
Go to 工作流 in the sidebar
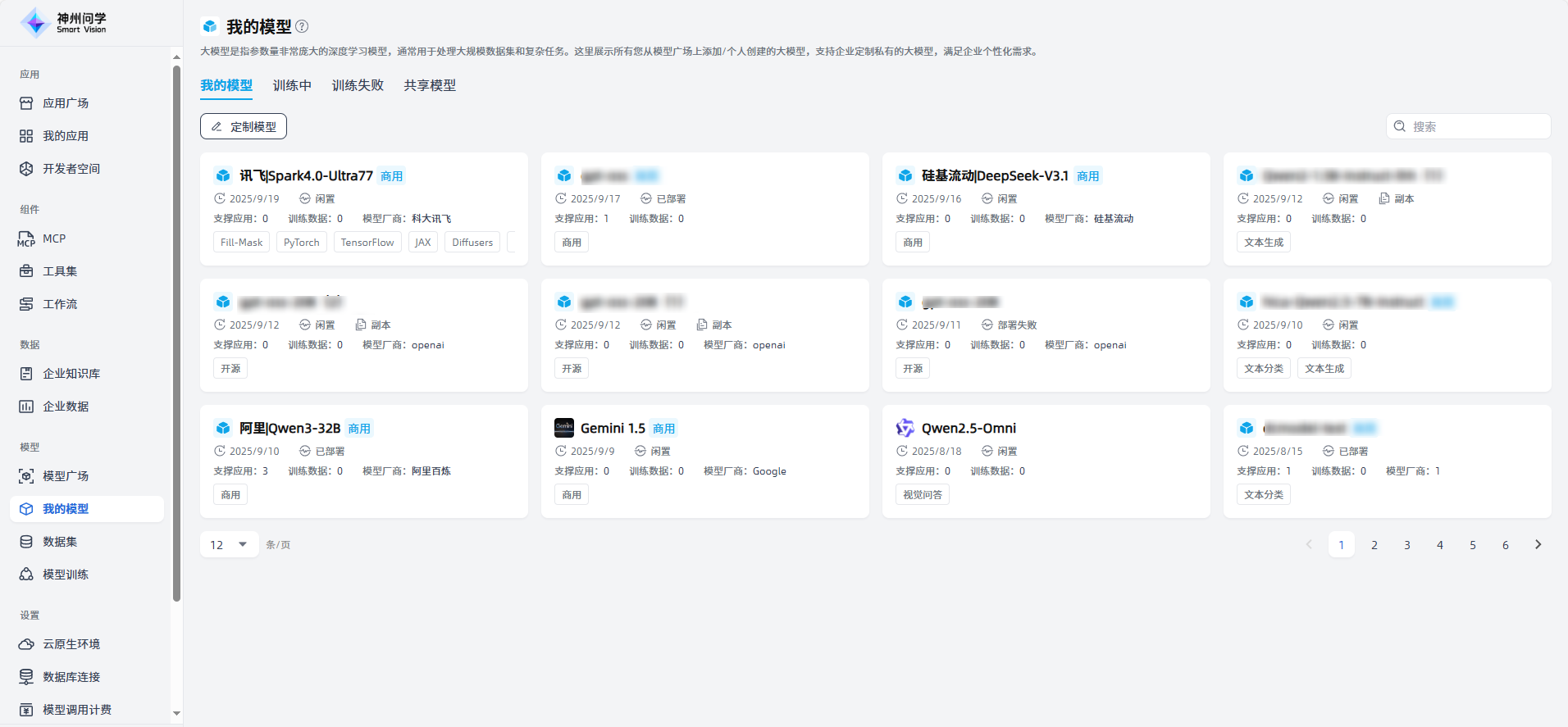[60, 304]
